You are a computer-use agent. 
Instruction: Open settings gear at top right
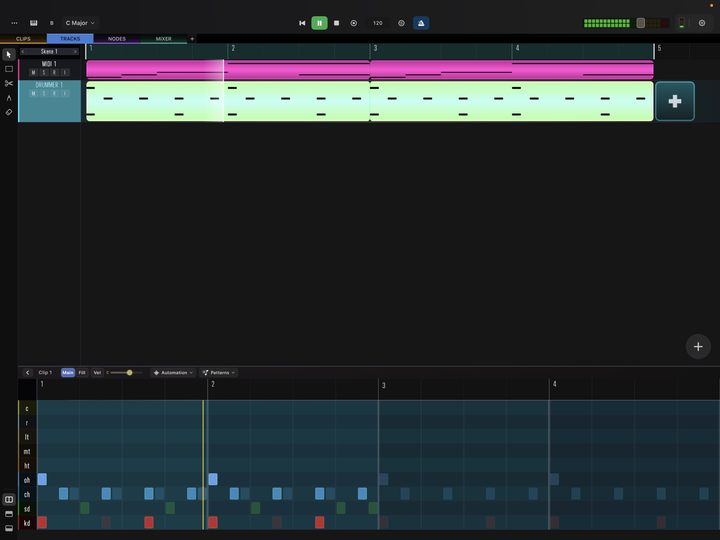pyautogui.click(x=702, y=23)
